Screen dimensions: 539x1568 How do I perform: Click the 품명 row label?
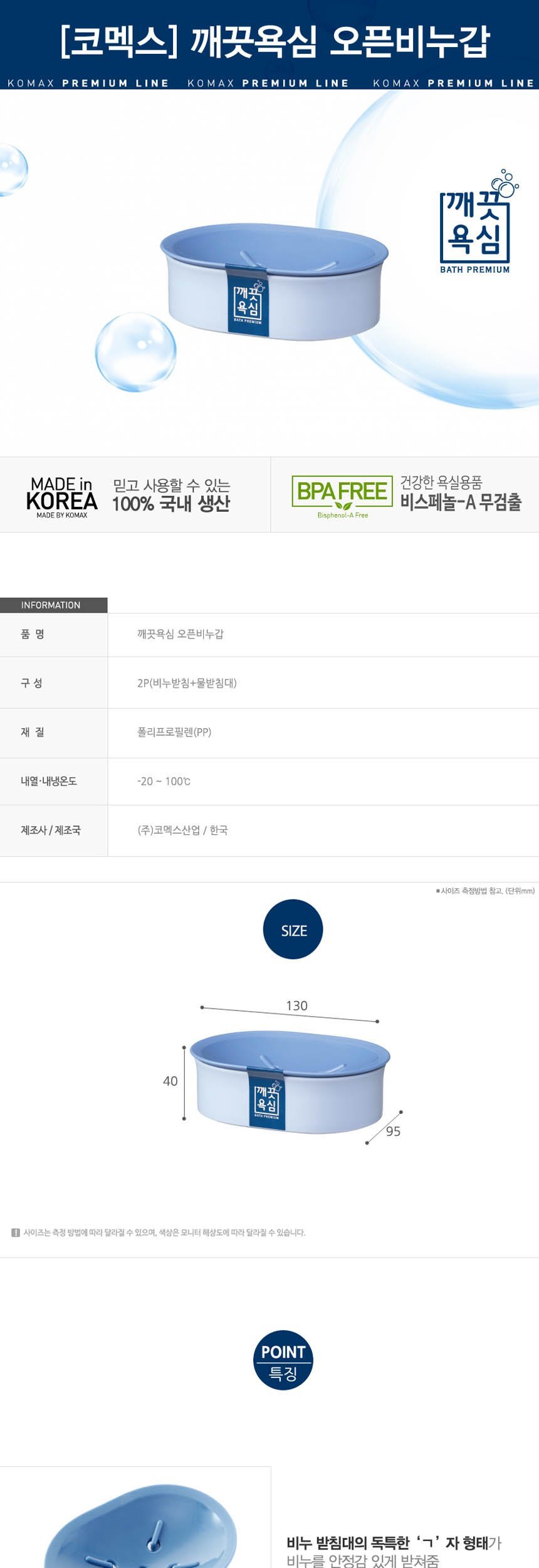click(33, 634)
